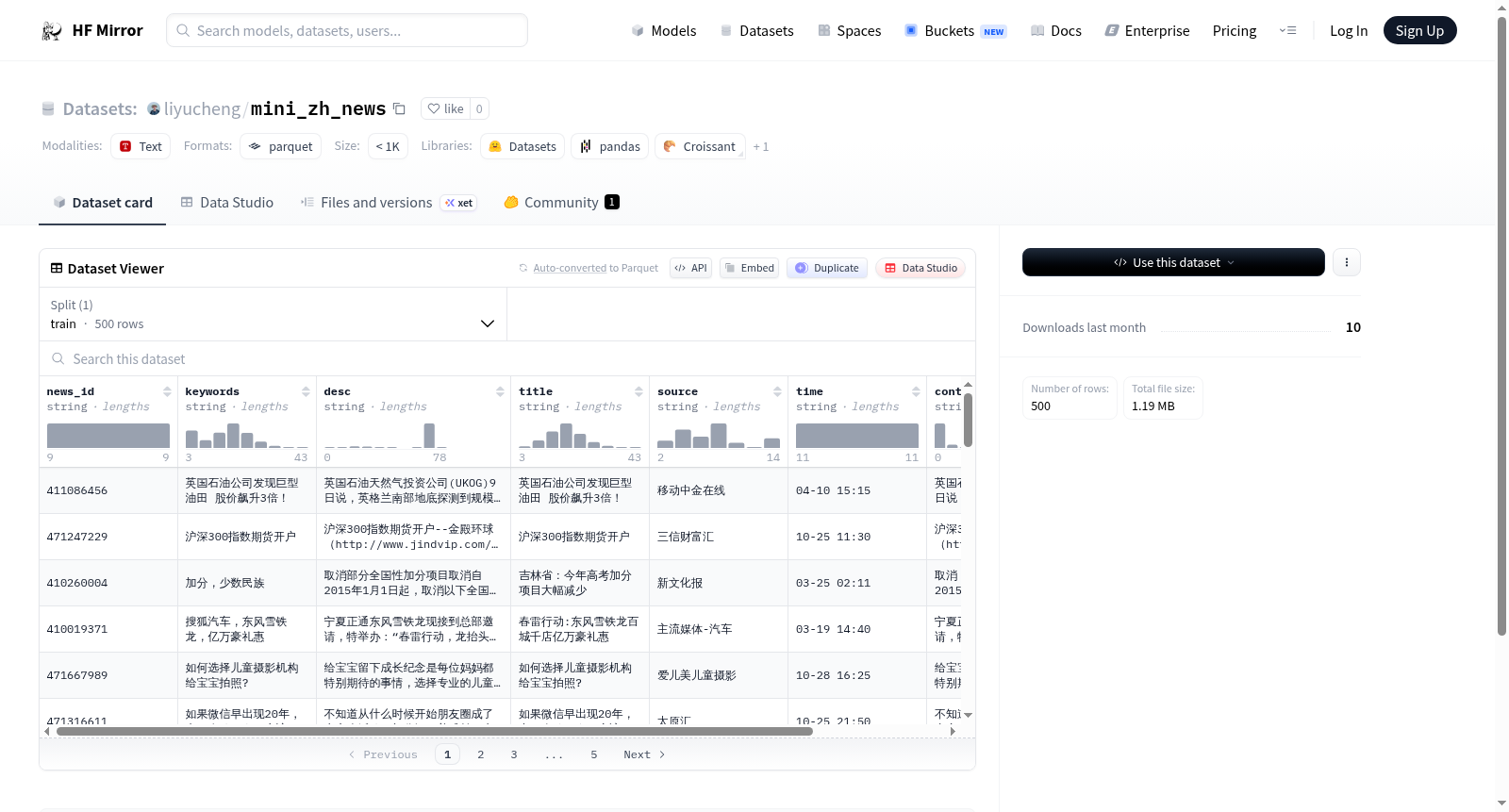1509x812 pixels.
Task: Click the like count 0
Action: (479, 108)
